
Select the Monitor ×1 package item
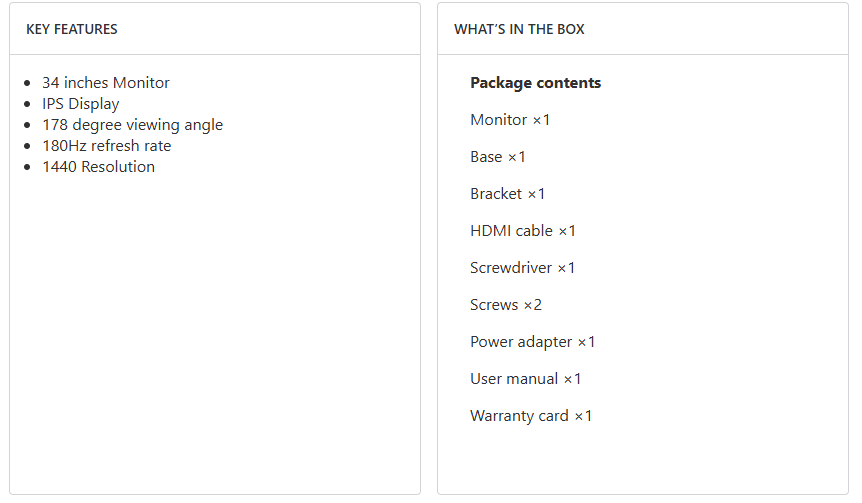click(x=510, y=120)
